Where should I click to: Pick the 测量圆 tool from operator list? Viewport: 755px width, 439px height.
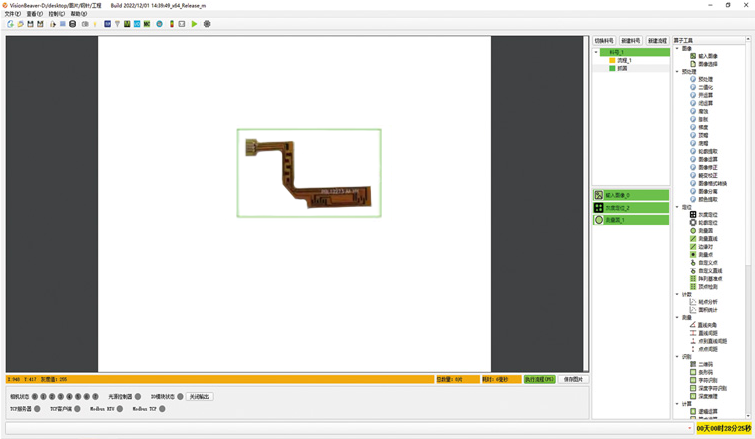click(x=706, y=230)
